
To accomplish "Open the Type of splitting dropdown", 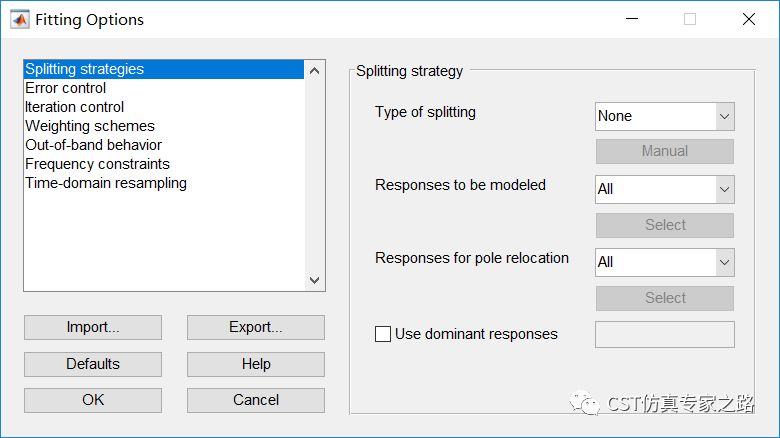I will (x=665, y=116).
